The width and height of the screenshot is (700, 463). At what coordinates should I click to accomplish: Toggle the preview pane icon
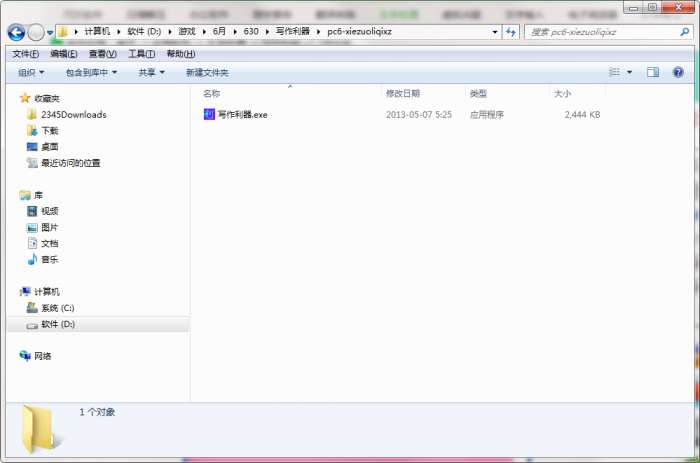[653, 72]
